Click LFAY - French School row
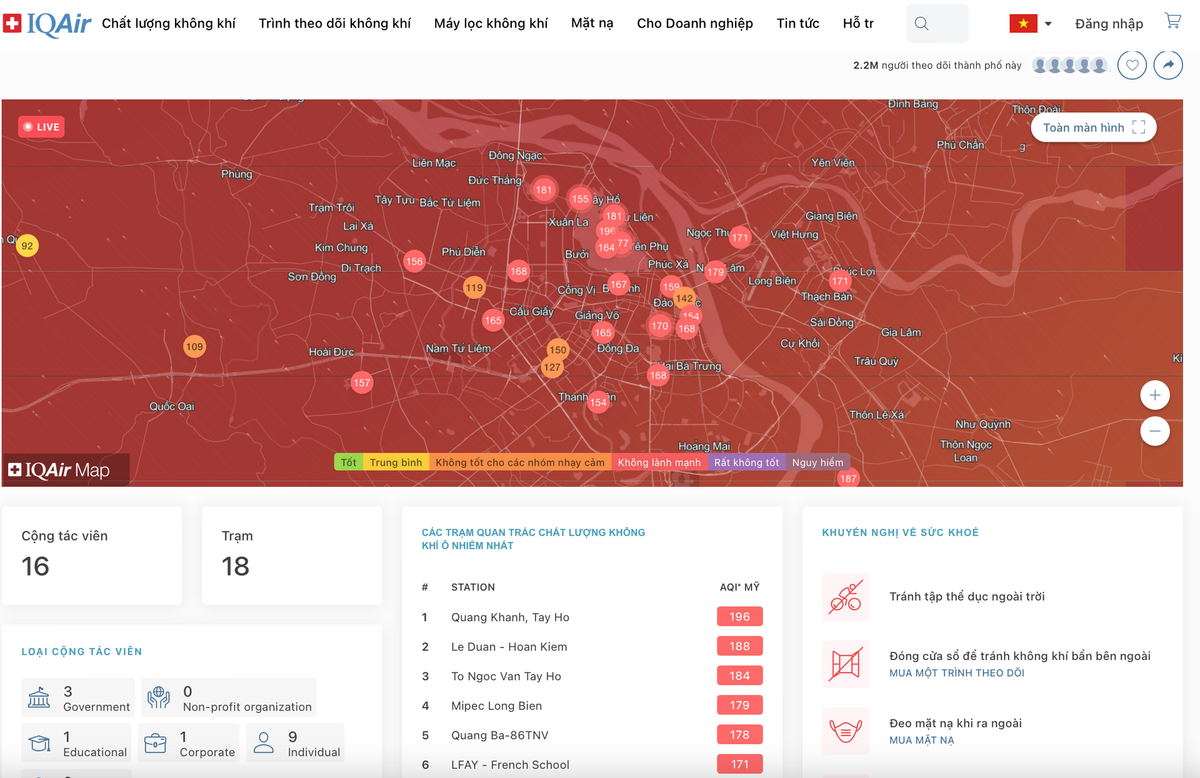The width and height of the screenshot is (1200, 778). [592, 765]
